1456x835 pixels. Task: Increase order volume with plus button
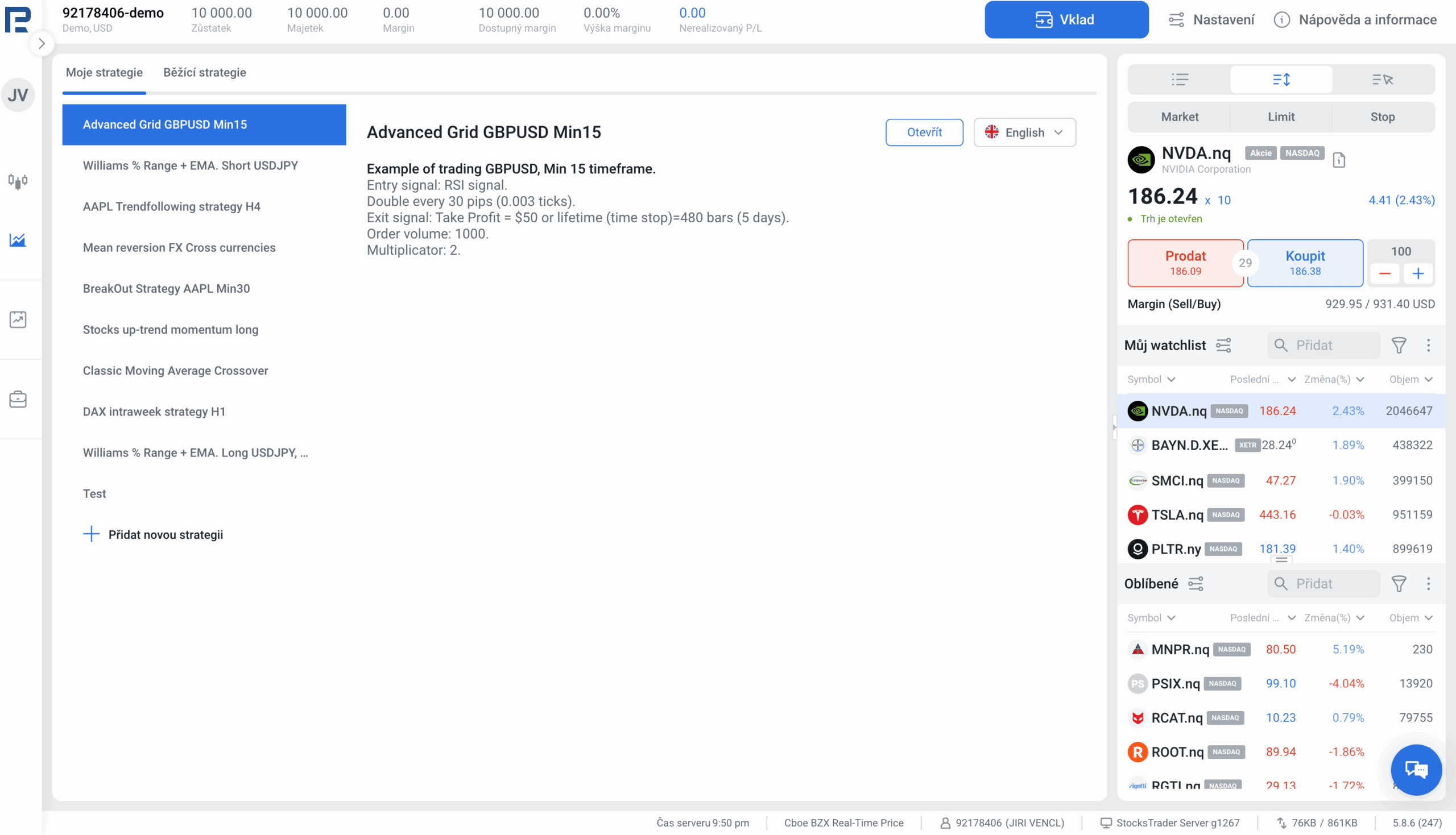[1417, 273]
